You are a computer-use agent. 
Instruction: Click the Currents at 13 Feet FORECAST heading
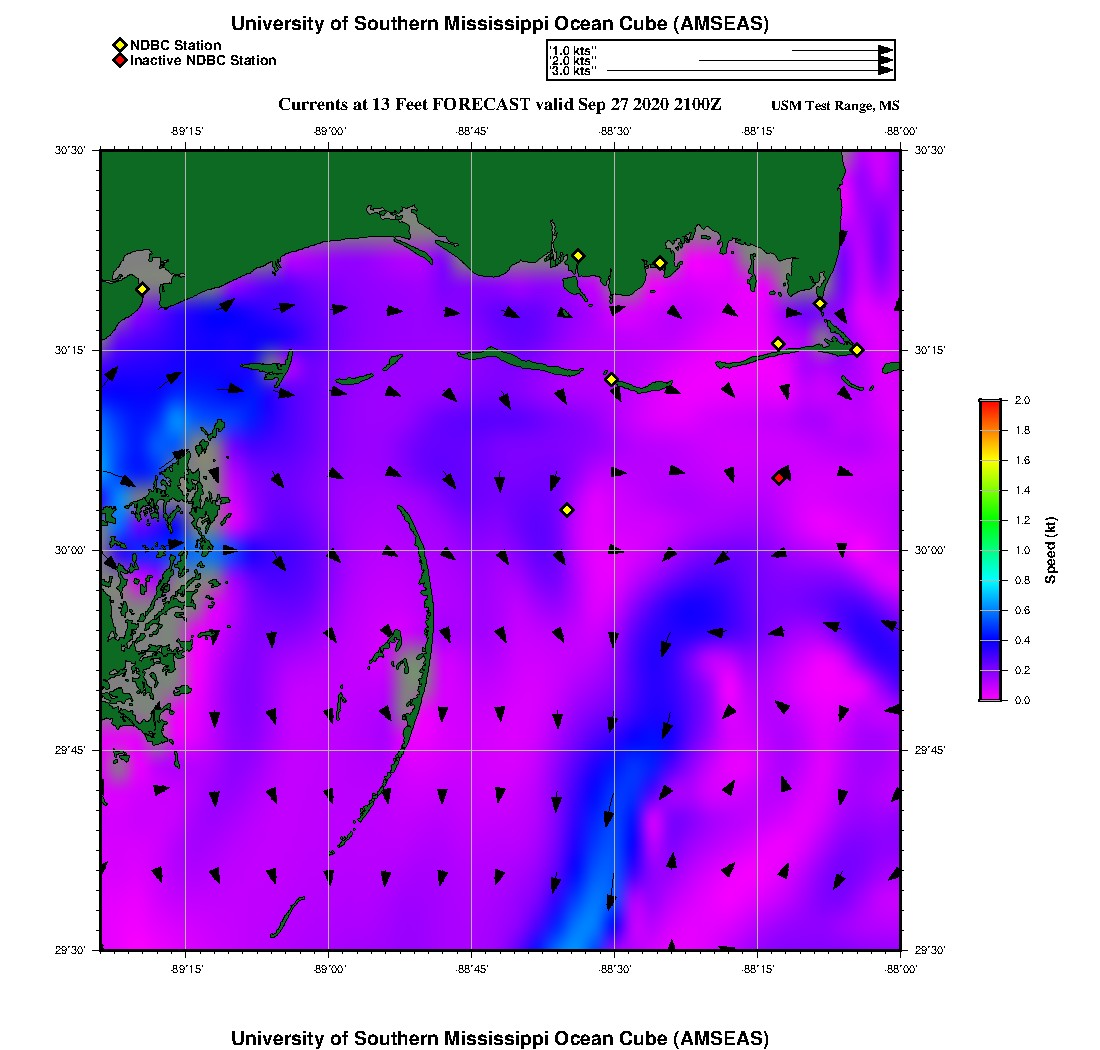point(499,105)
